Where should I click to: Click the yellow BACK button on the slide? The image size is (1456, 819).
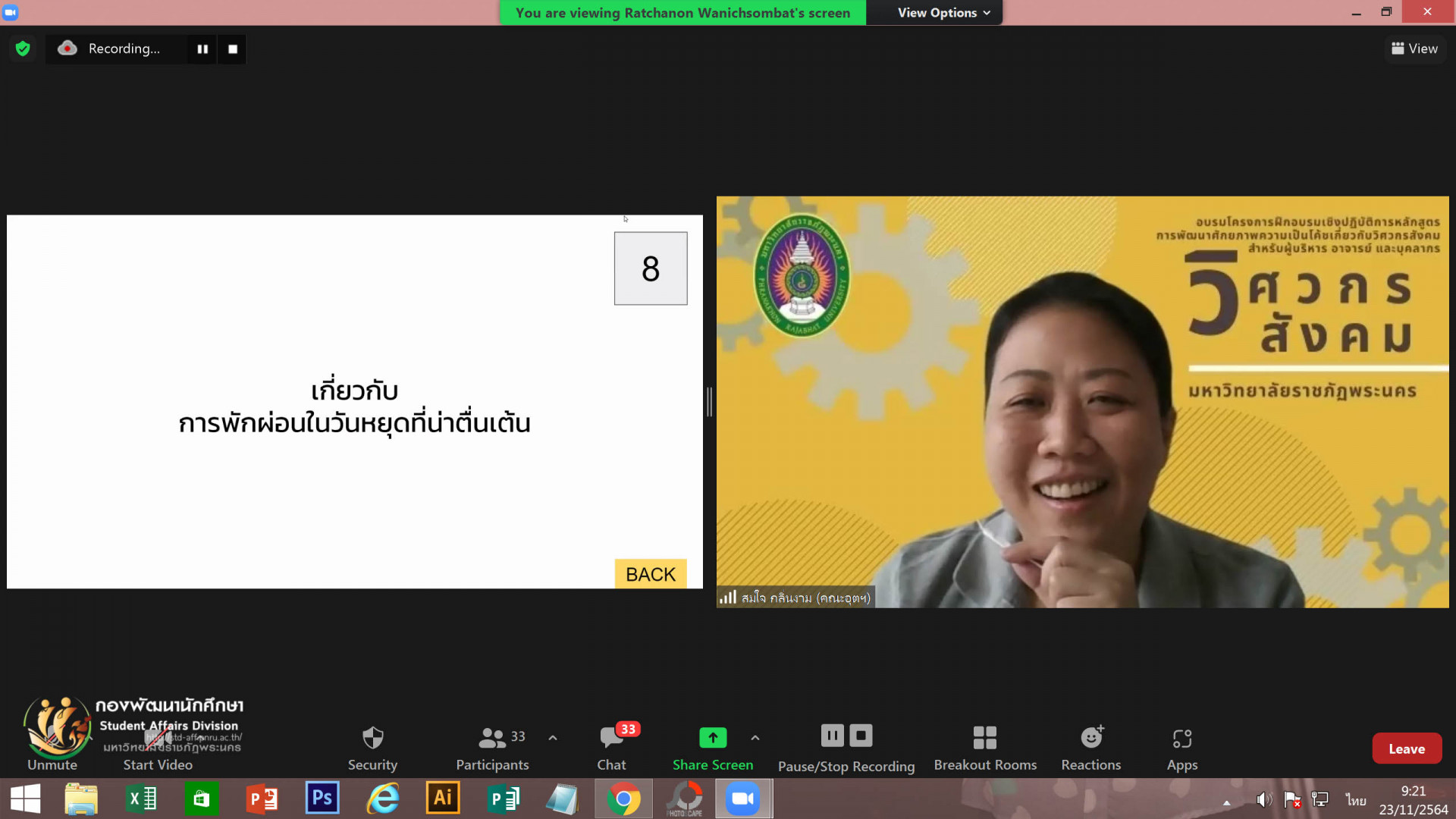pos(650,574)
